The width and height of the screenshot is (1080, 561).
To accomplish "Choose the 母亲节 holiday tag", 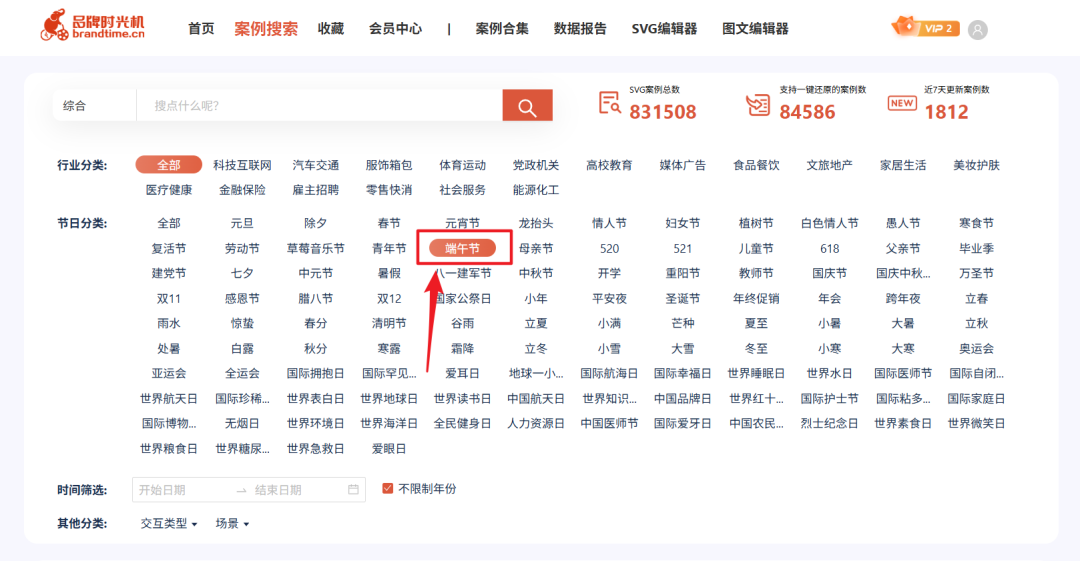I will pyautogui.click(x=536, y=248).
